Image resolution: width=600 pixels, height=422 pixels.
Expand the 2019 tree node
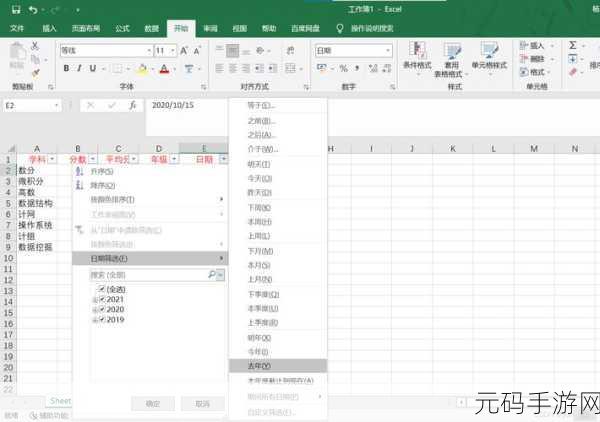tap(95, 320)
